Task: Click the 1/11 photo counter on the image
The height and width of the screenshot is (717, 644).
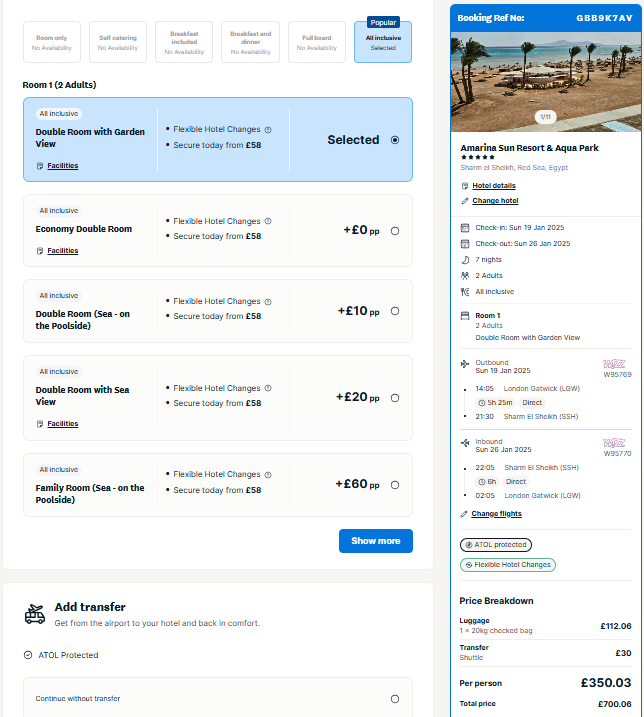Action: [x=545, y=117]
